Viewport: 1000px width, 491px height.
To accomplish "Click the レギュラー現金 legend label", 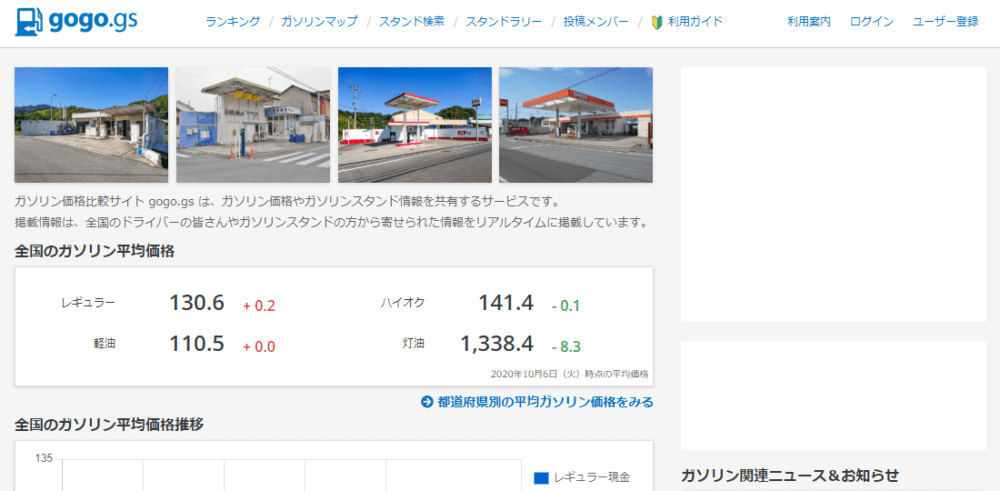I will [592, 477].
